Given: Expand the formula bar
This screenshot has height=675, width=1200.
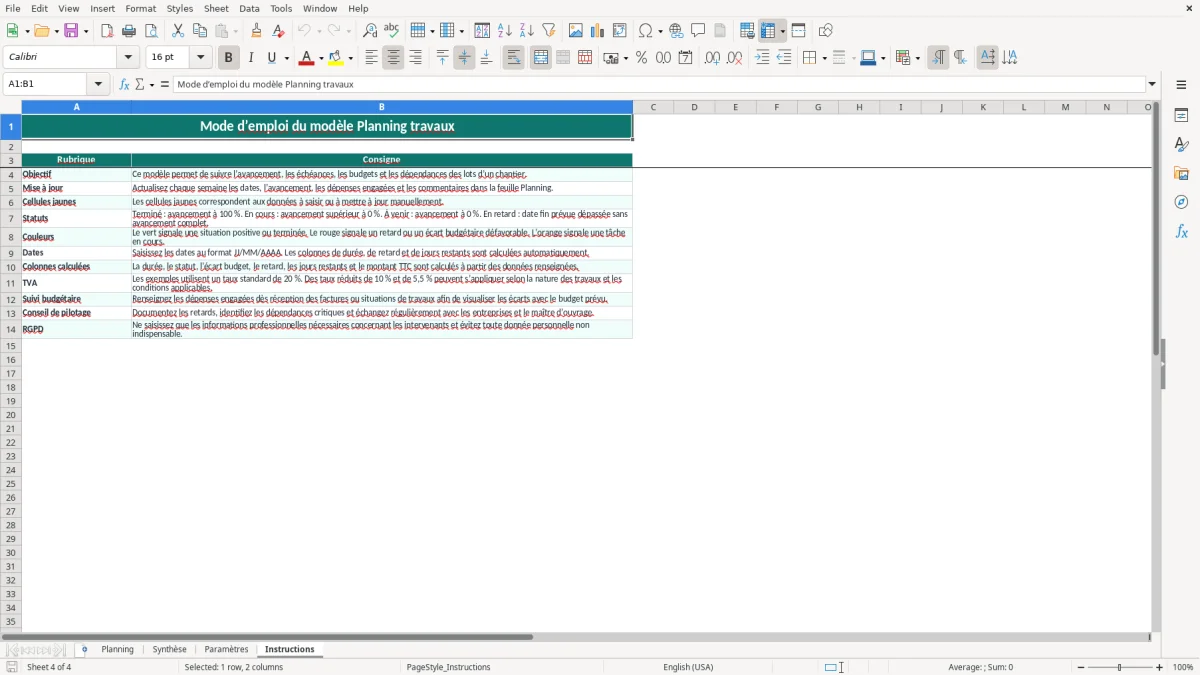Looking at the screenshot, I should [x=1152, y=84].
